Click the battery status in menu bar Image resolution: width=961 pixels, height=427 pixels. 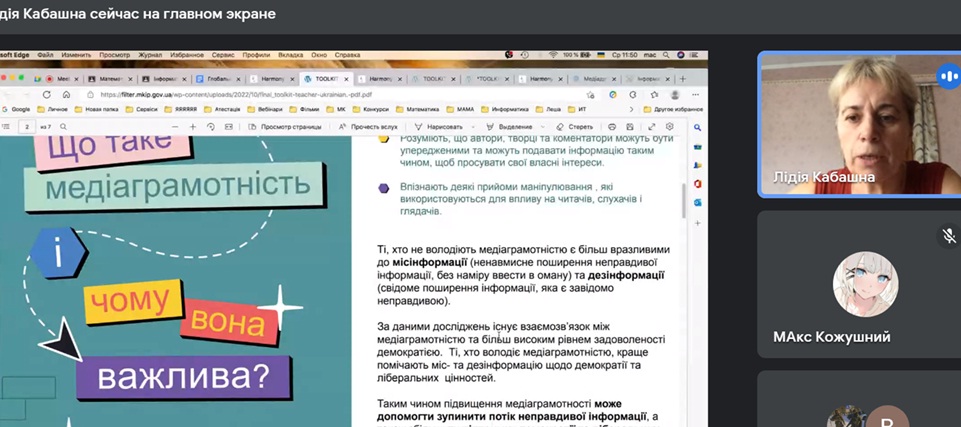tap(576, 55)
